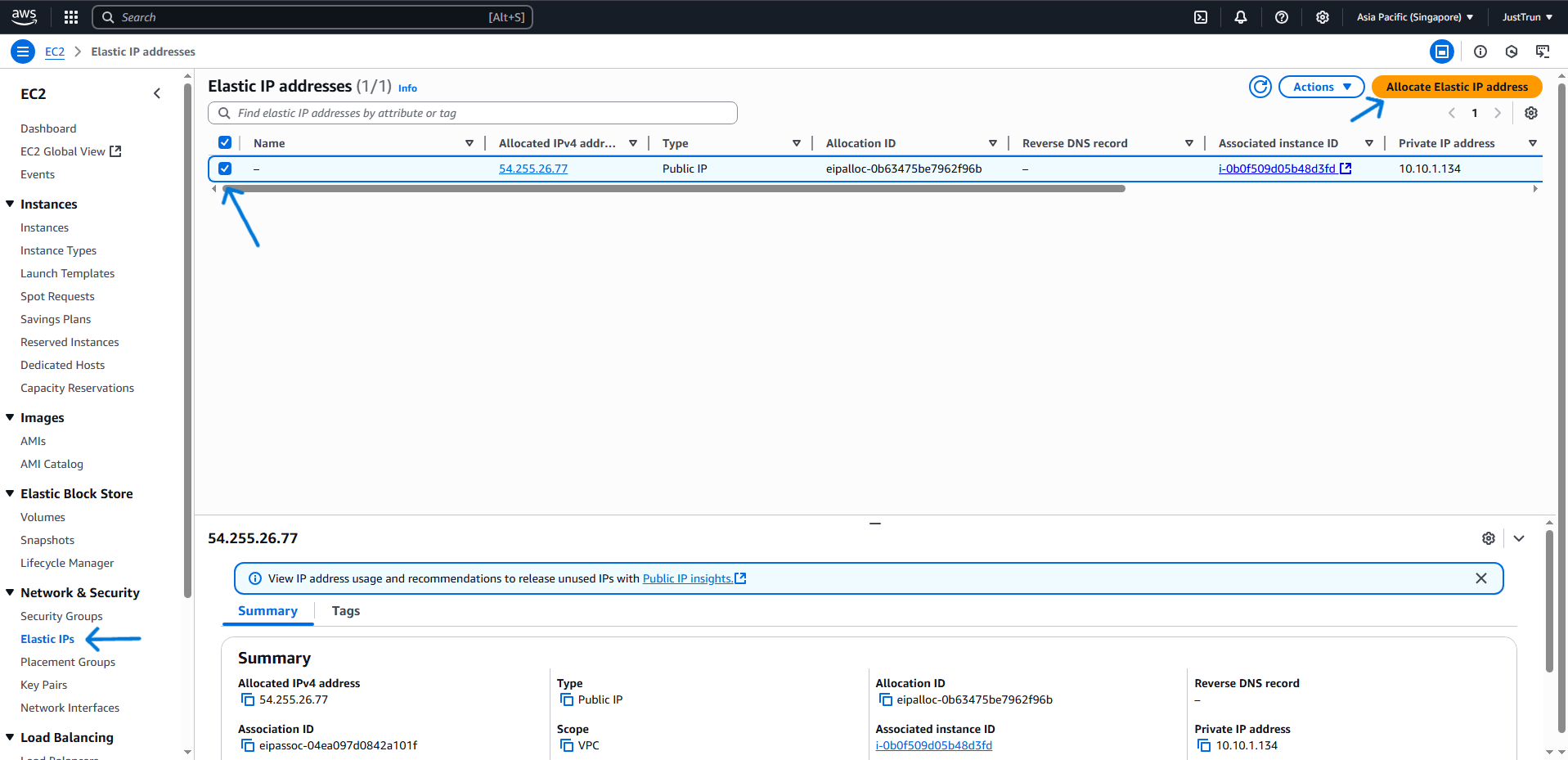Image resolution: width=1568 pixels, height=760 pixels.
Task: Switch to the Tags tab
Action: click(346, 611)
